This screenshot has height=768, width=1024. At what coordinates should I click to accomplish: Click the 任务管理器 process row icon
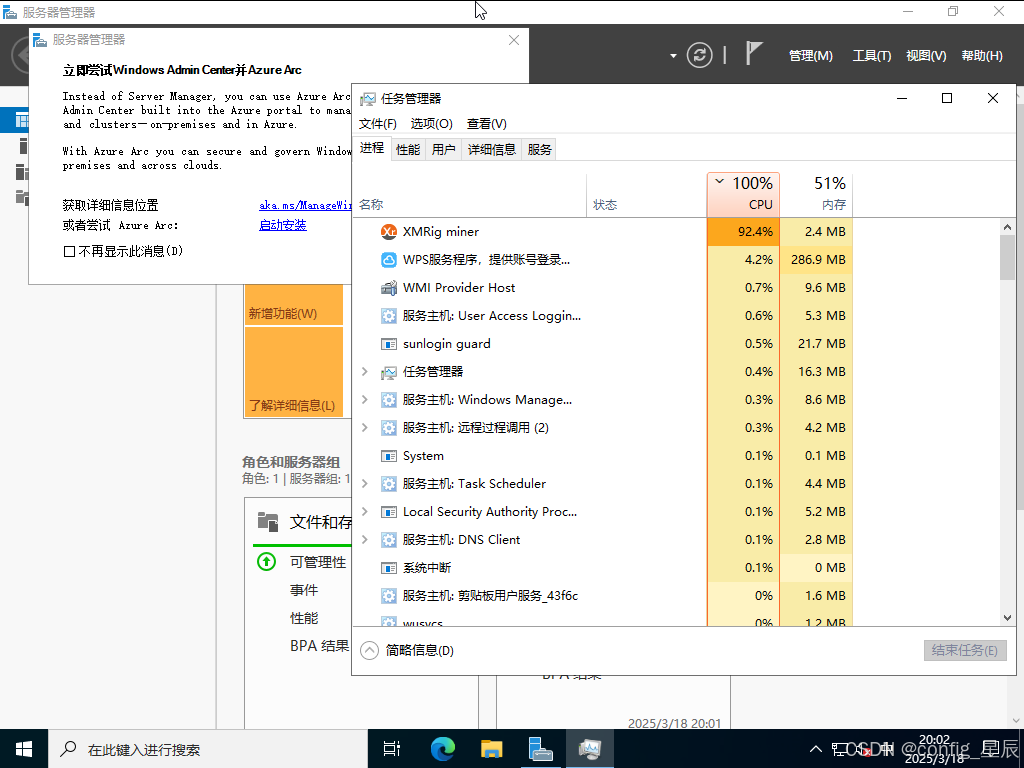[x=389, y=372]
